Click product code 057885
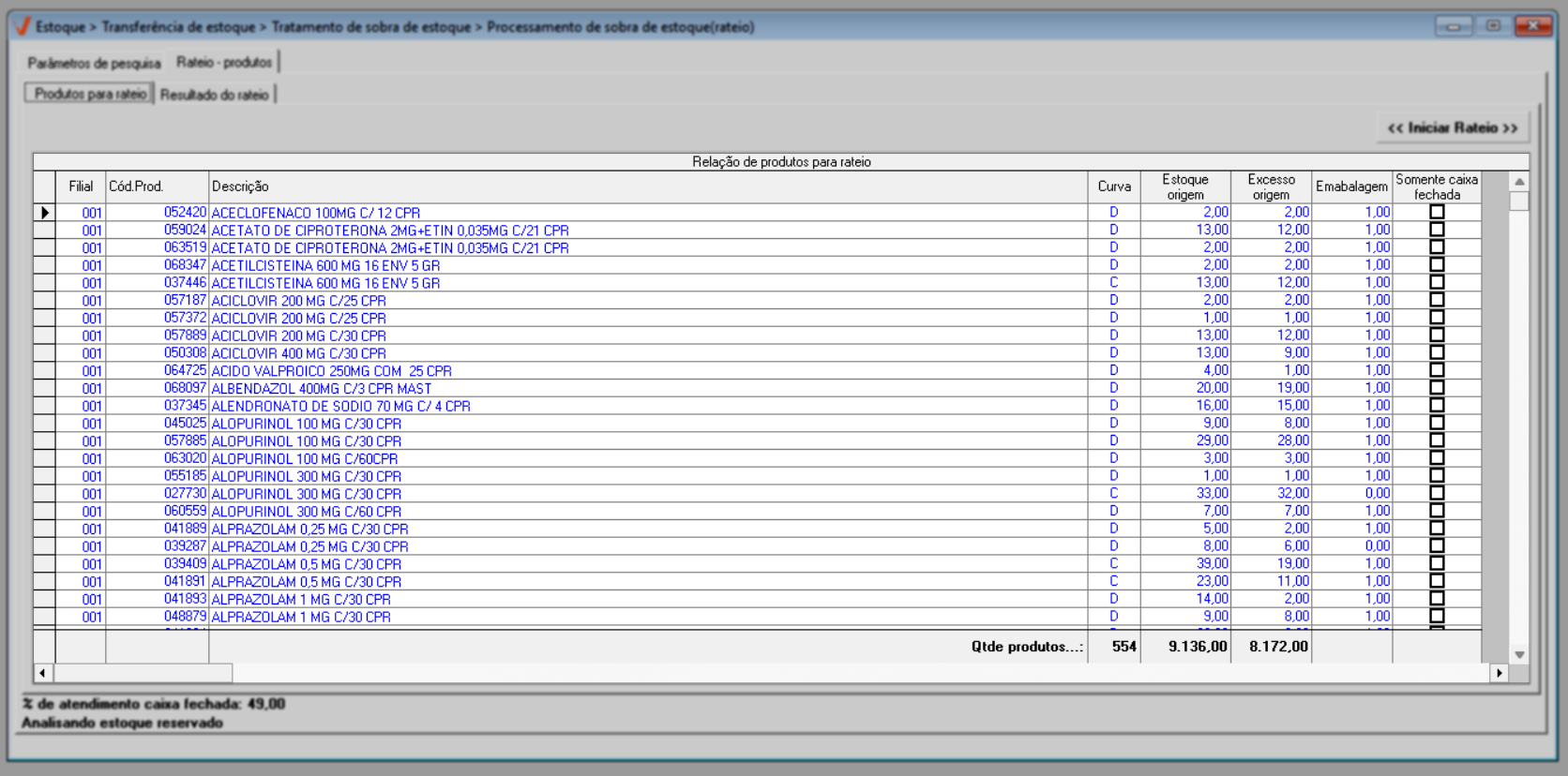 [185, 440]
